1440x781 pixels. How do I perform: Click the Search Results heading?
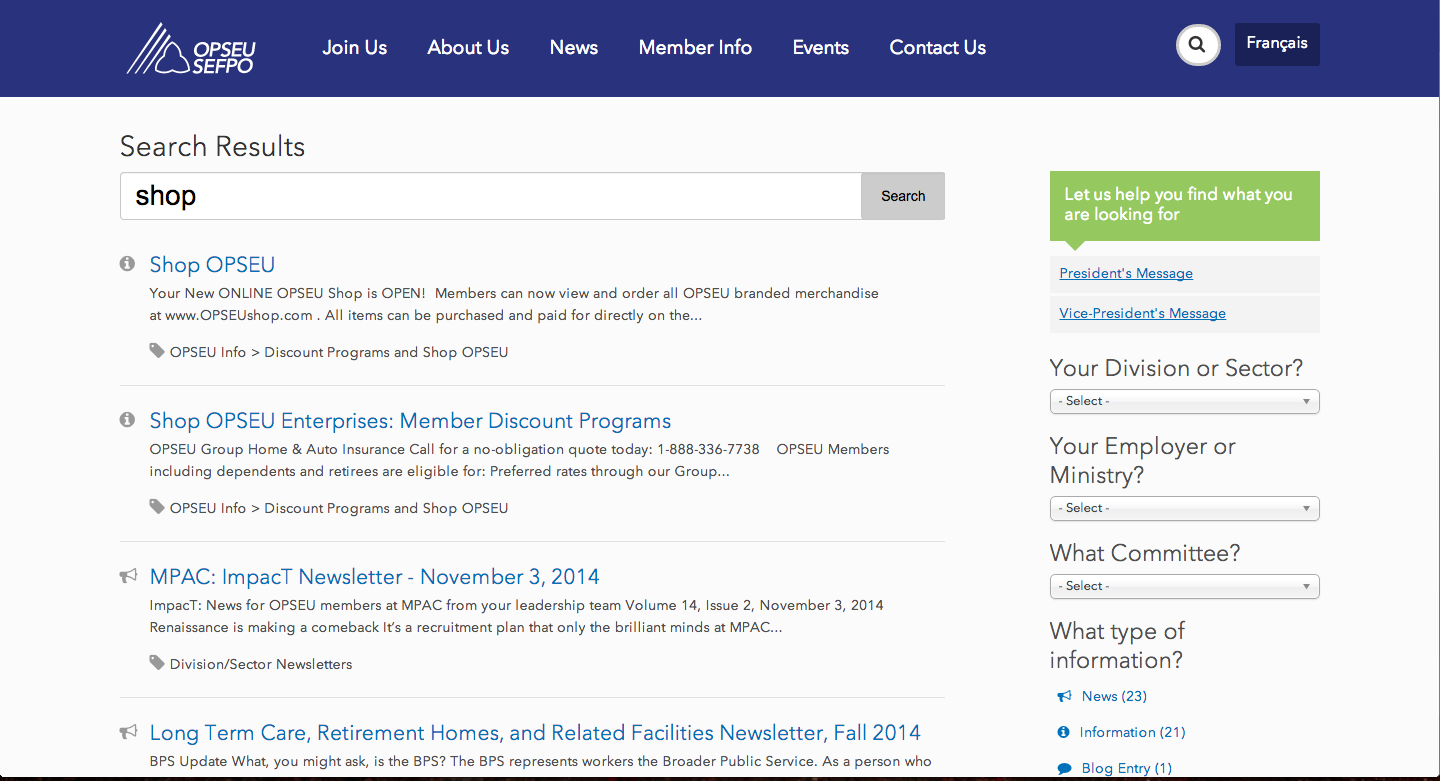point(212,147)
